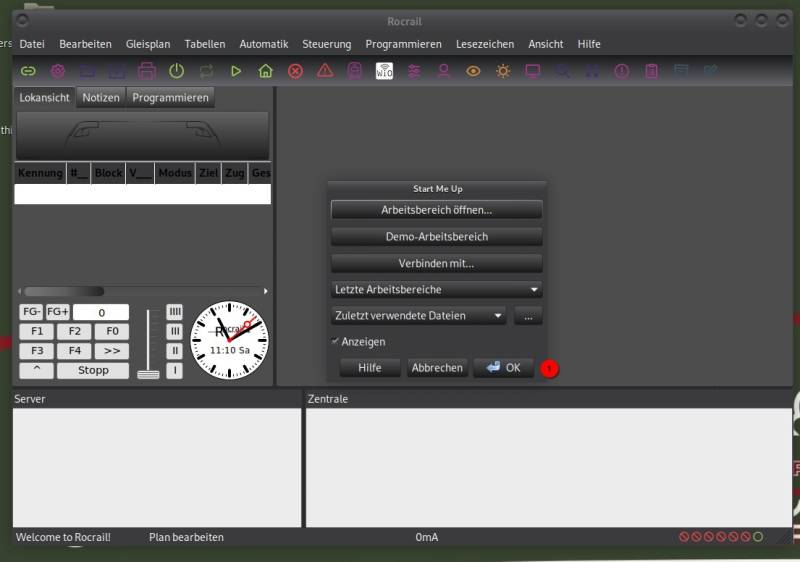Open the Zuletzt verwendete Dateien dropdown
The height and width of the screenshot is (562, 800).
[419, 316]
